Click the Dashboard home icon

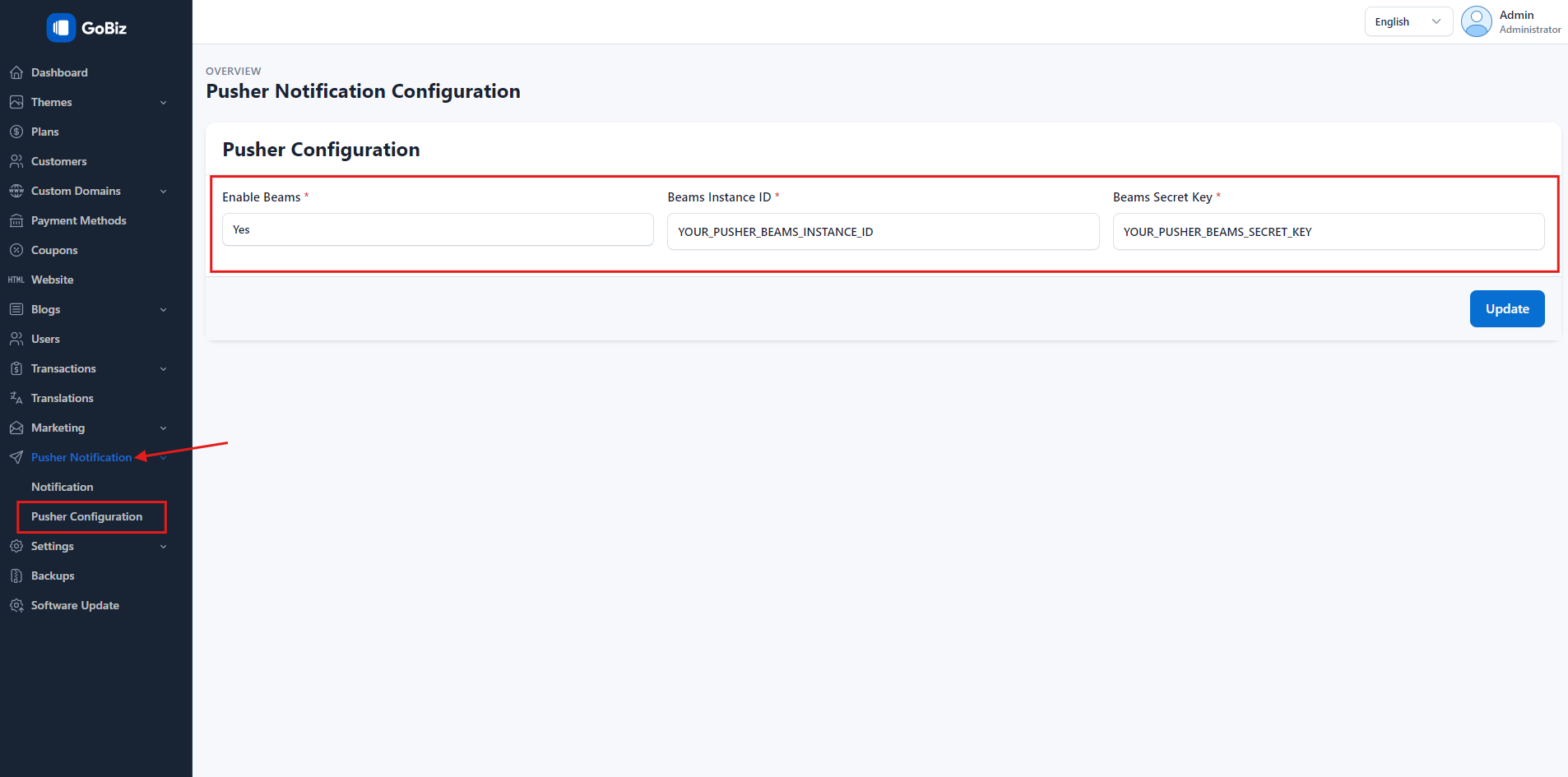coord(16,72)
